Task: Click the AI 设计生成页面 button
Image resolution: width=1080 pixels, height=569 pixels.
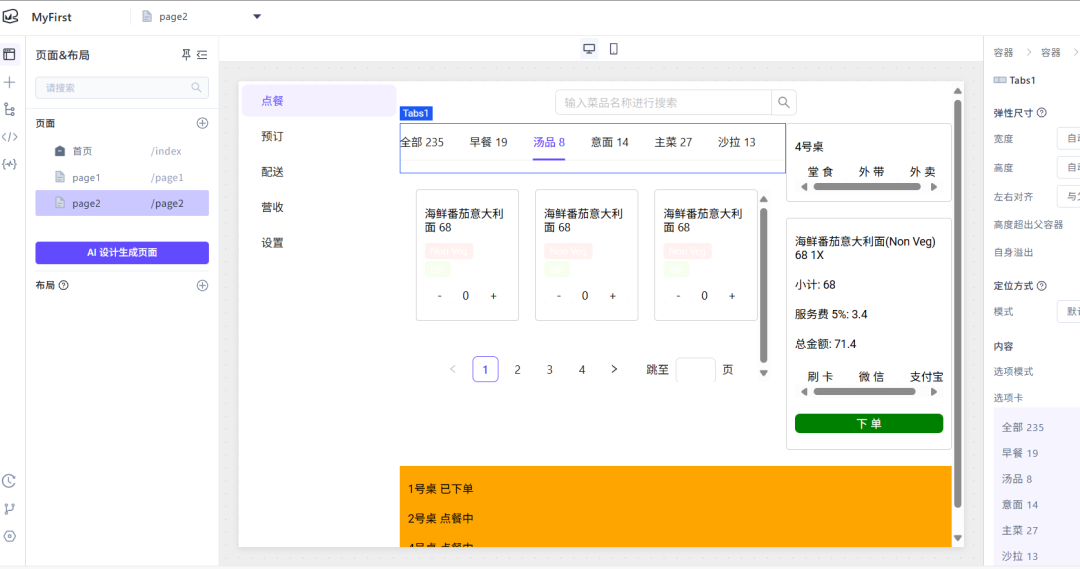Action: (x=122, y=253)
